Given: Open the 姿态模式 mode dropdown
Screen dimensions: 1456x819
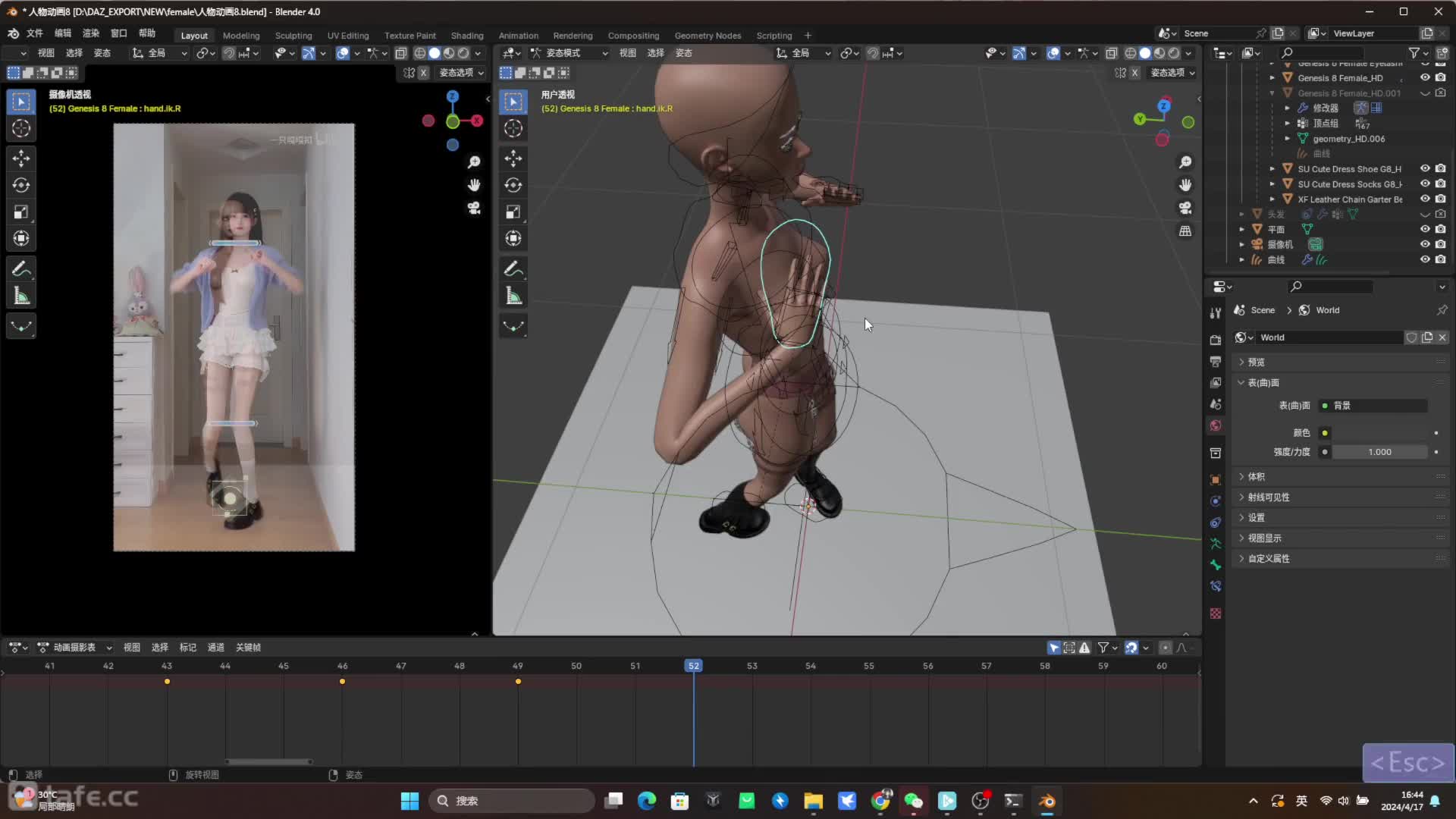Looking at the screenshot, I should 569,53.
